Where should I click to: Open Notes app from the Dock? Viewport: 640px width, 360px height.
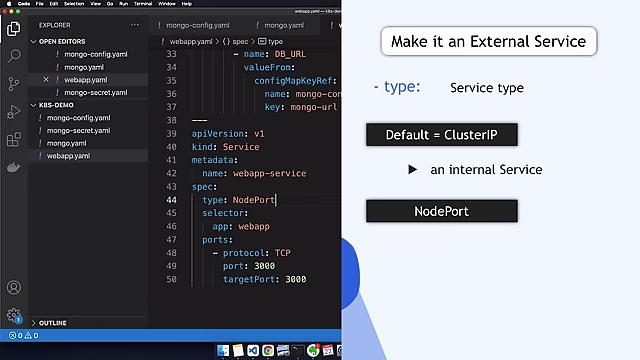pos(238,350)
